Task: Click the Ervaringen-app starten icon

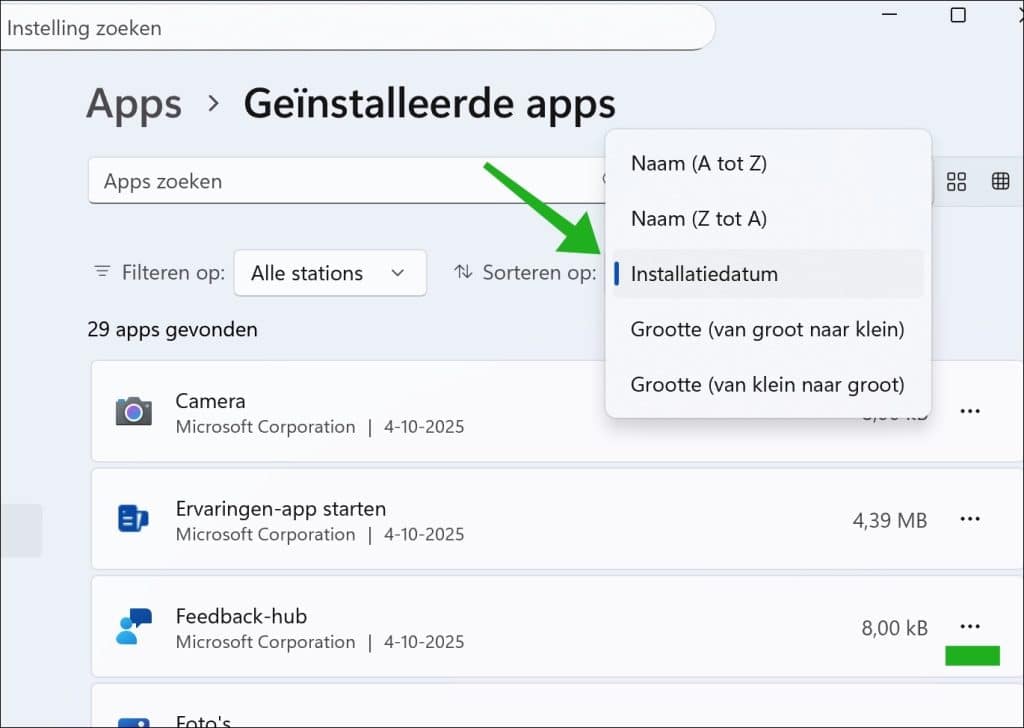Action: (134, 519)
